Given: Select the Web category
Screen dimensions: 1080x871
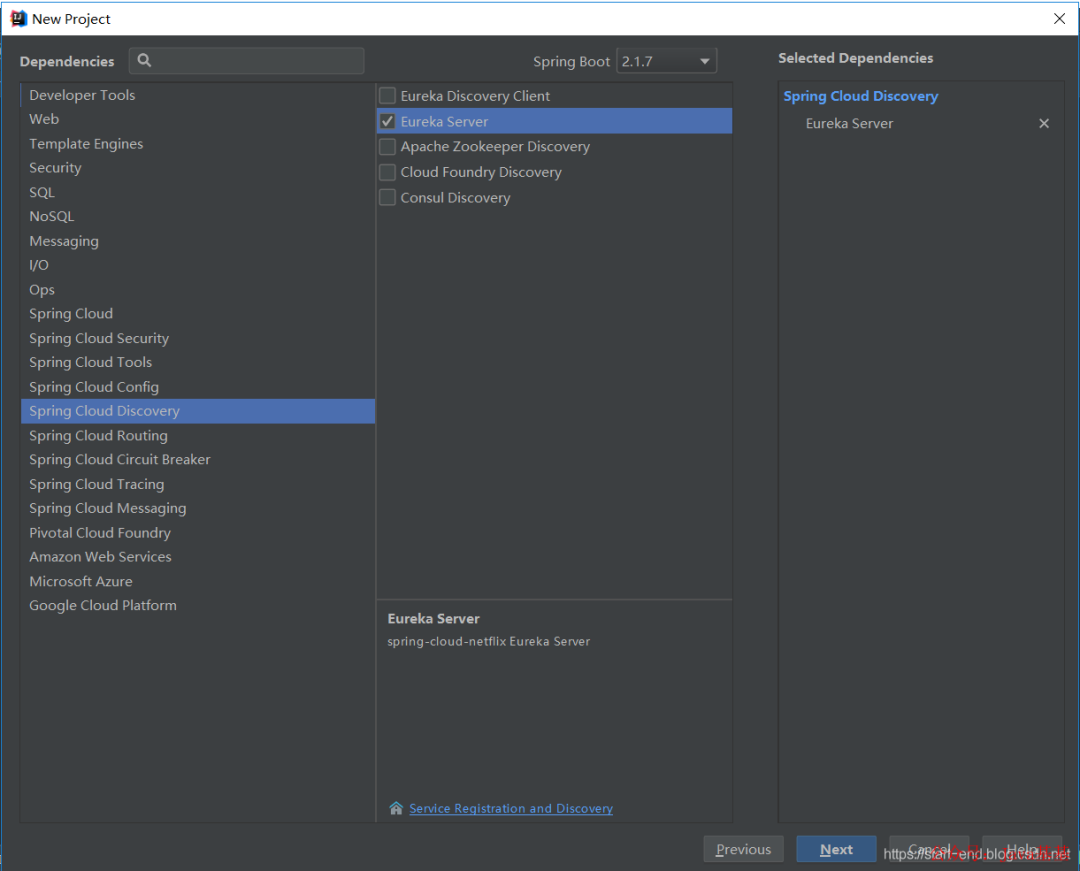Looking at the screenshot, I should pyautogui.click(x=198, y=119).
